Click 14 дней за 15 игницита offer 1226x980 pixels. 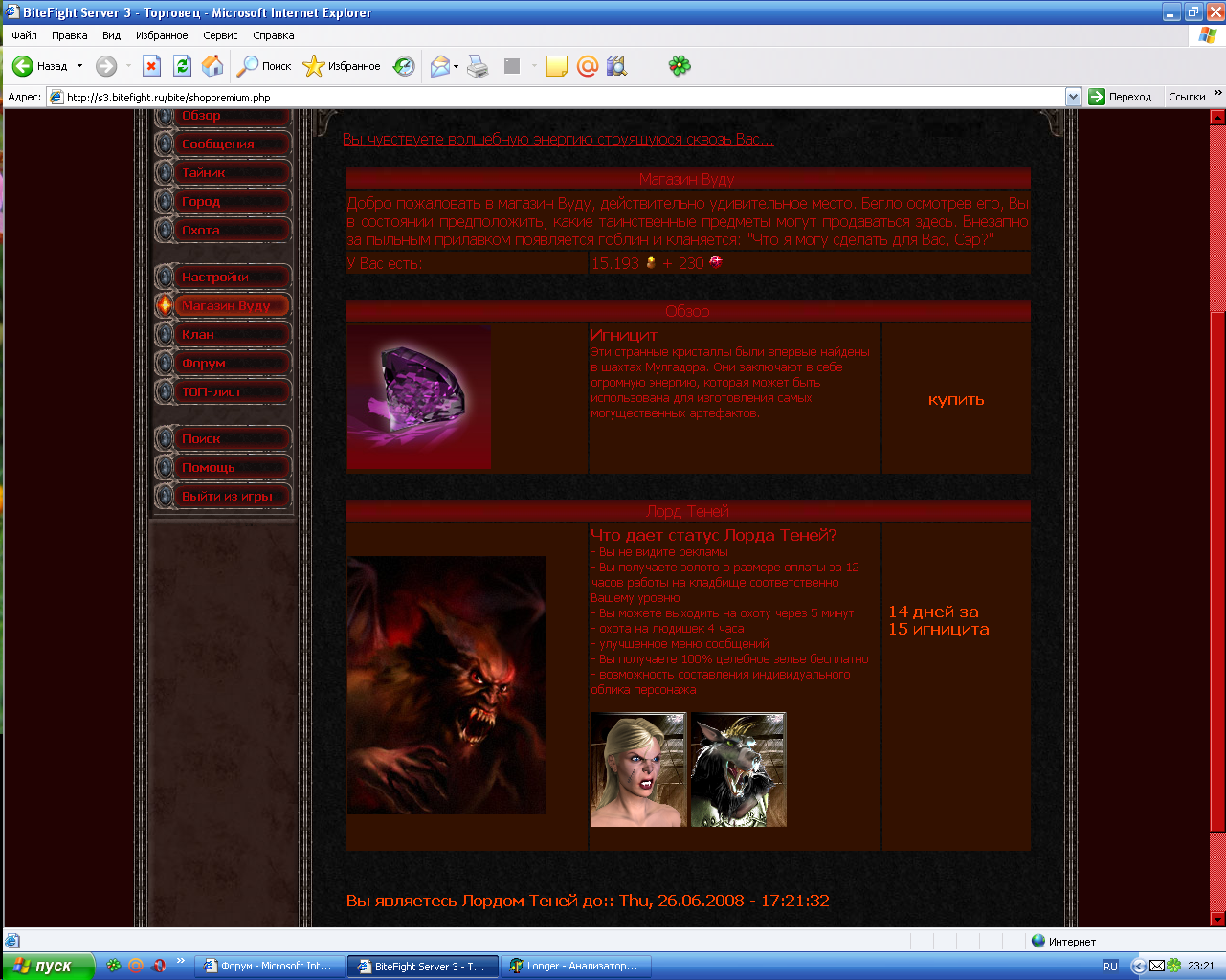[938, 620]
